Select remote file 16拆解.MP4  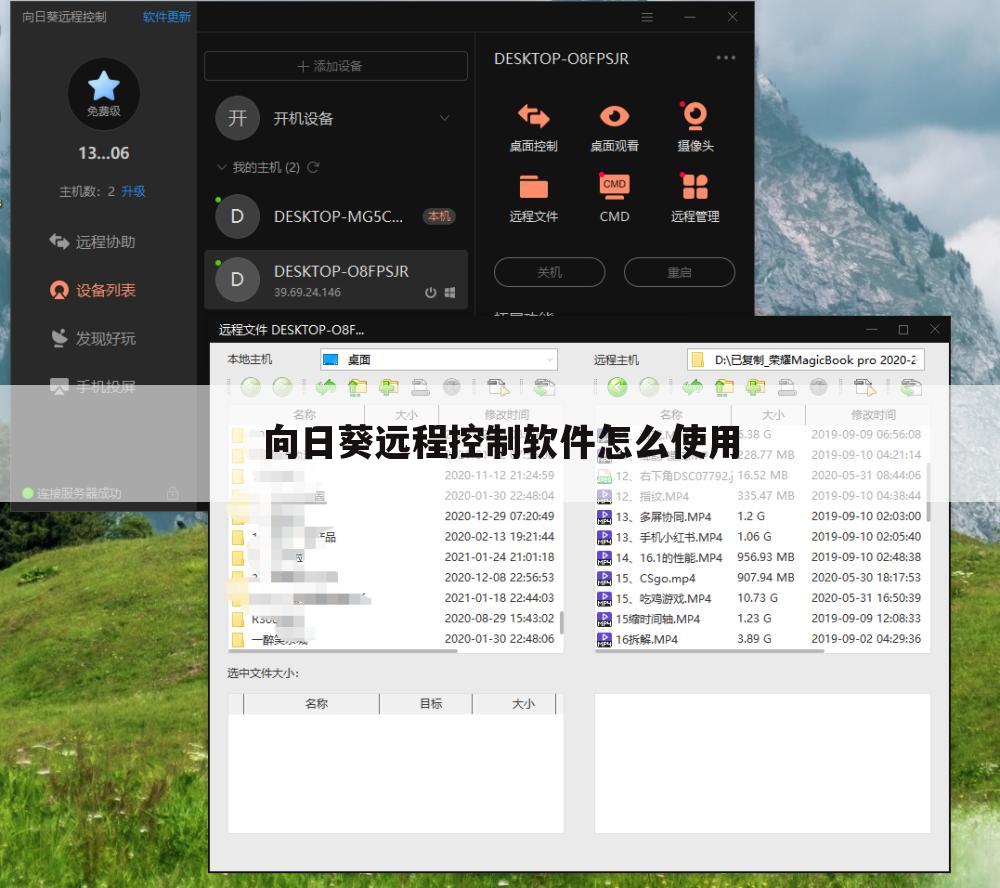click(759, 639)
